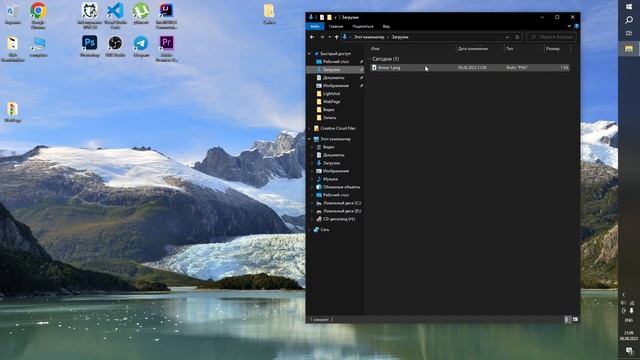This screenshot has width=640, height=360.
Task: Go up one folder level in Explorer
Action: [x=337, y=37]
